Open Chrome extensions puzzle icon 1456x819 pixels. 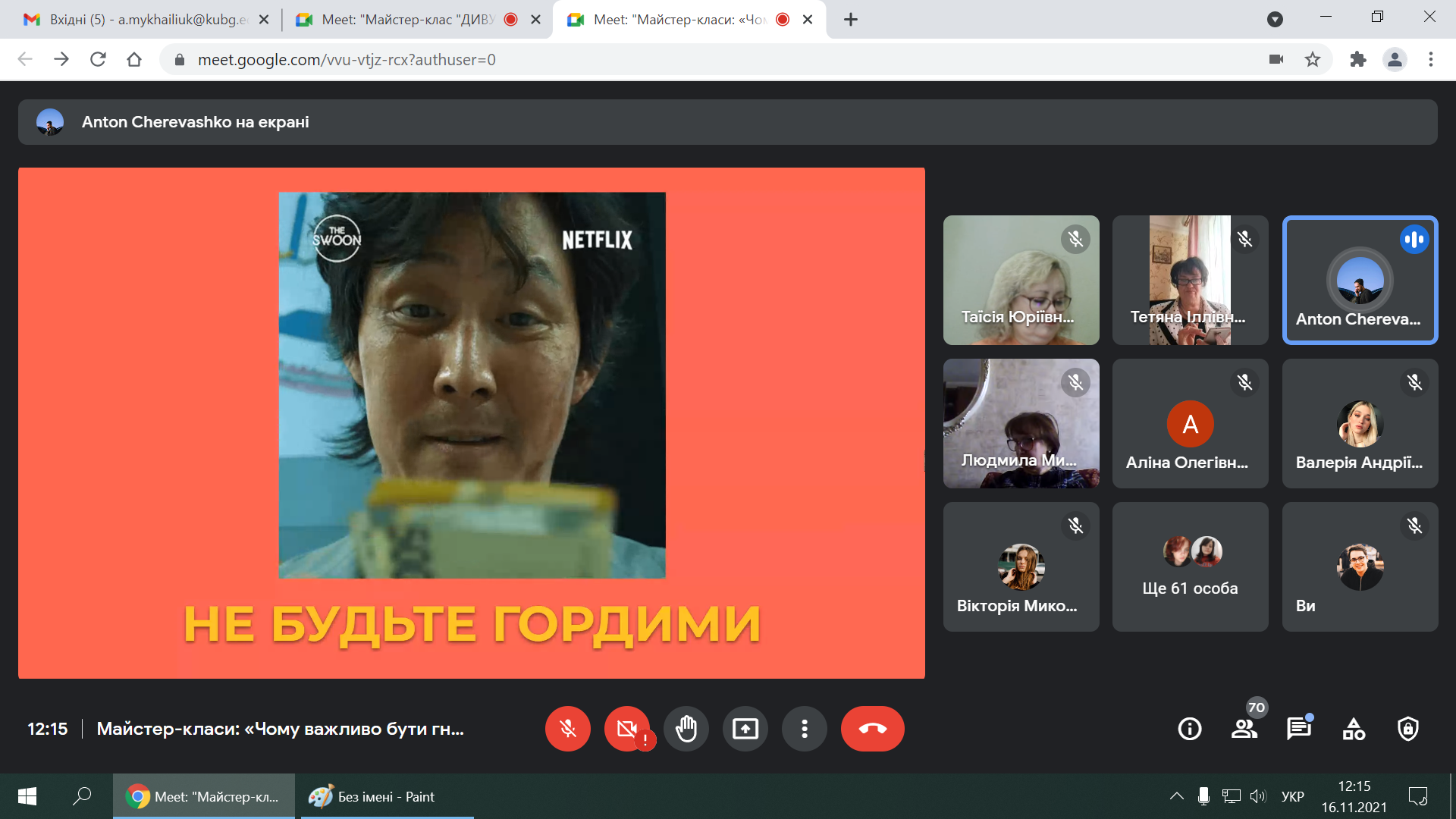pyautogui.click(x=1357, y=59)
